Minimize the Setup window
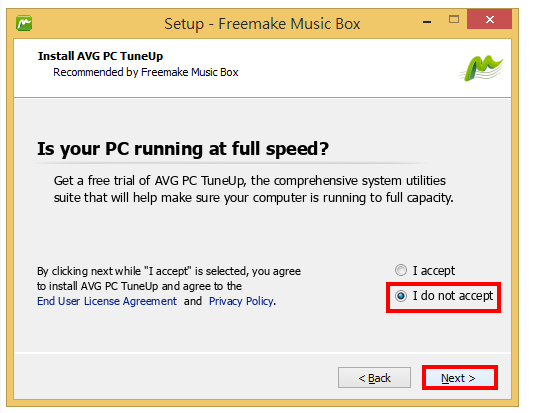The image size is (533, 413). click(427, 22)
